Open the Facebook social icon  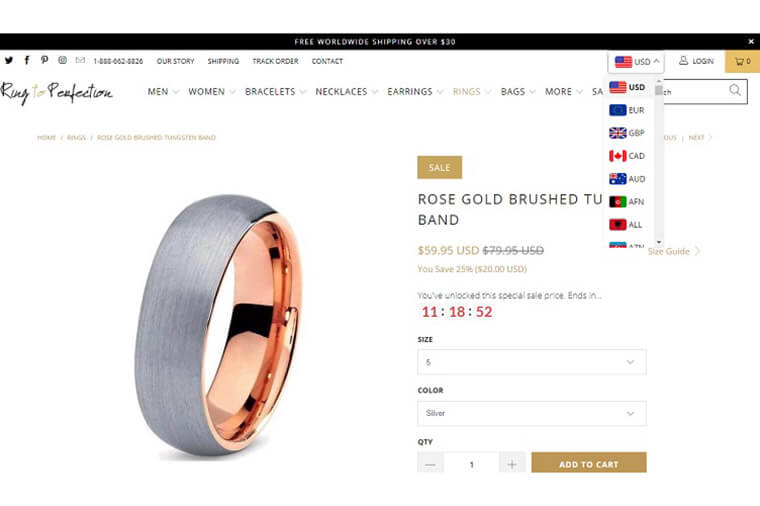27,60
